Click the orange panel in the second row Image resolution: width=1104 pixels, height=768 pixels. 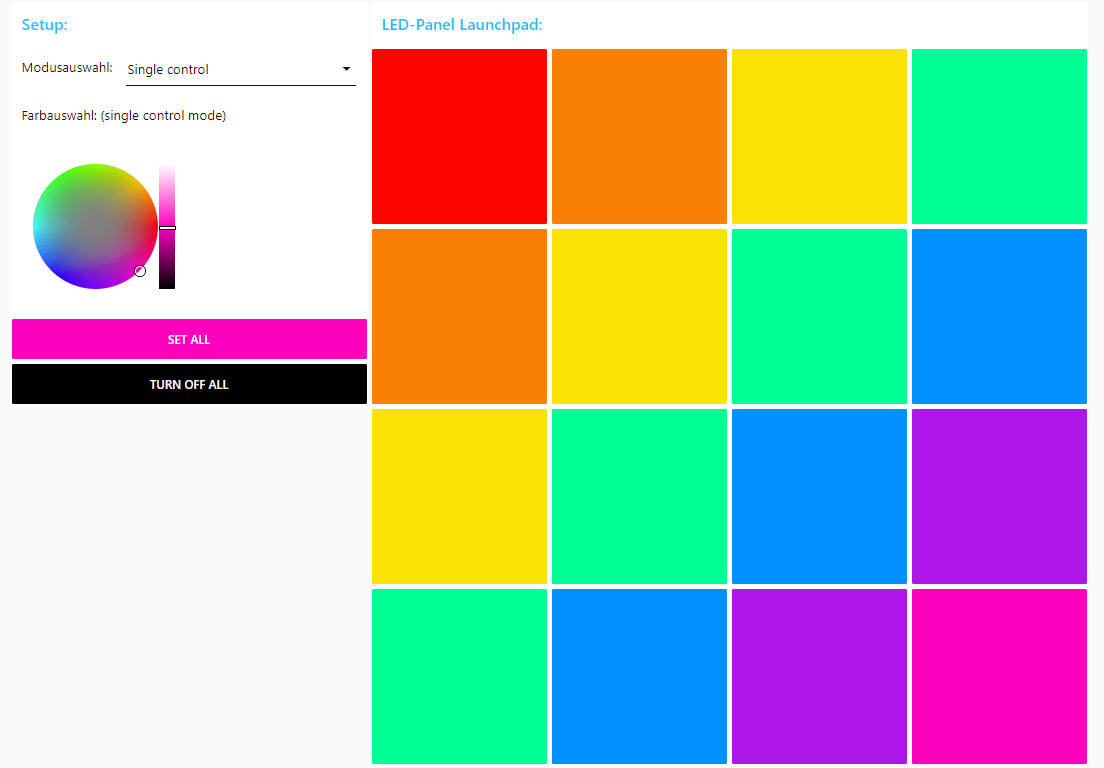click(459, 316)
